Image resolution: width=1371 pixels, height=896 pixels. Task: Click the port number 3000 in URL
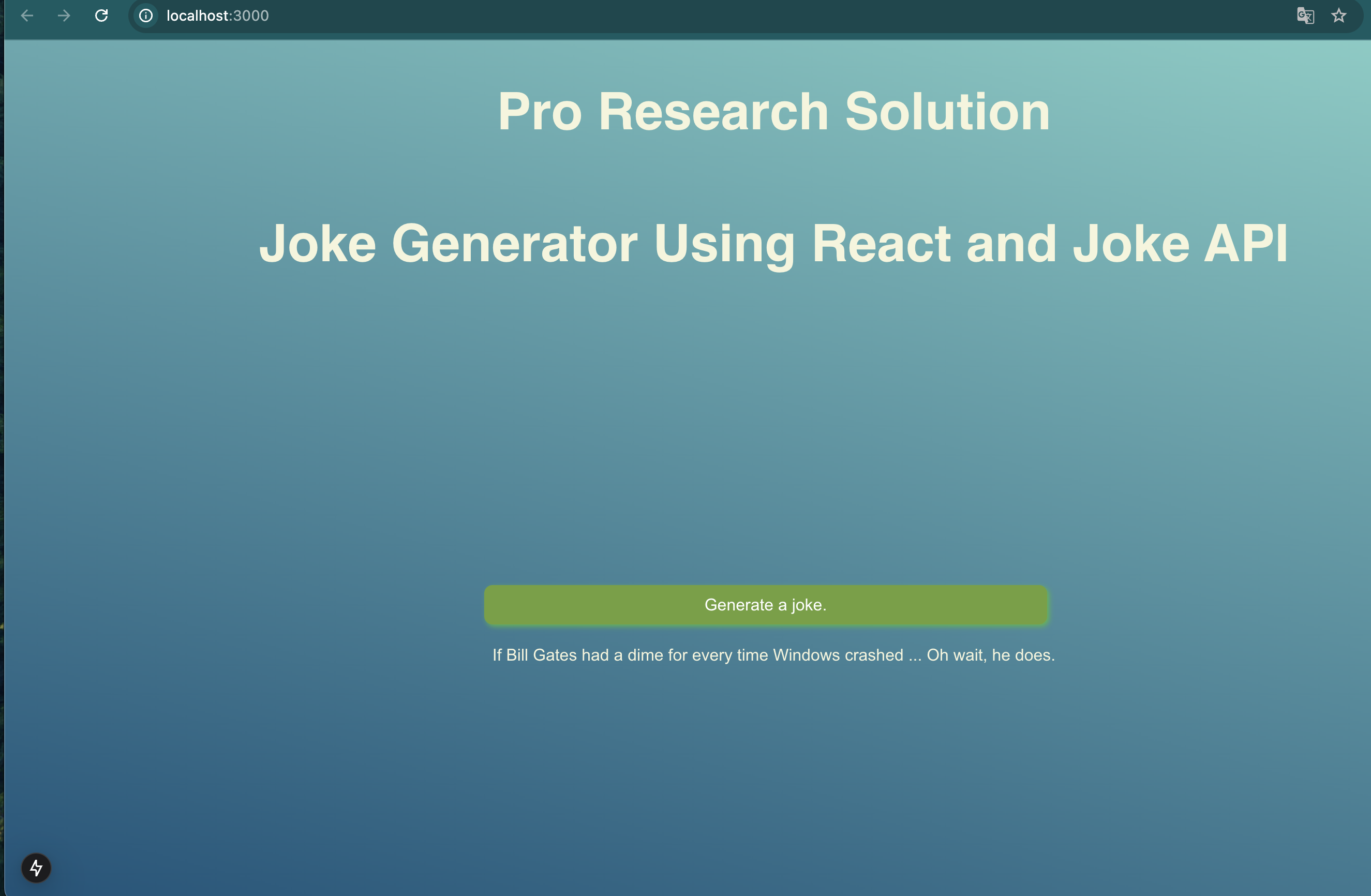pyautogui.click(x=251, y=16)
